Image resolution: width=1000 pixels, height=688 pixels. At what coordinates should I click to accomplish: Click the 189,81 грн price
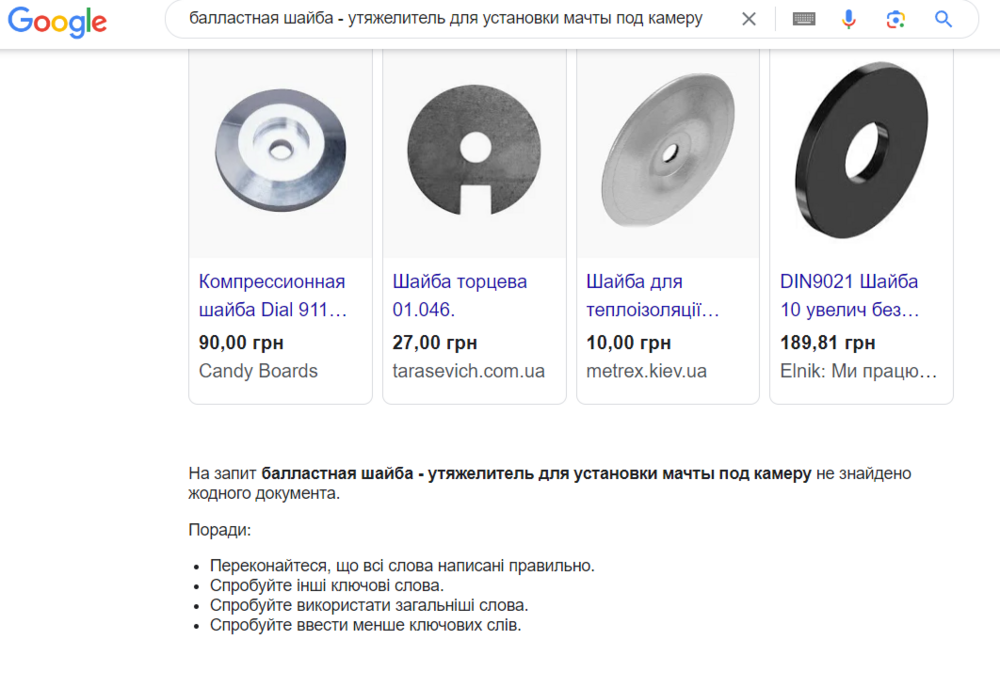[x=827, y=343]
